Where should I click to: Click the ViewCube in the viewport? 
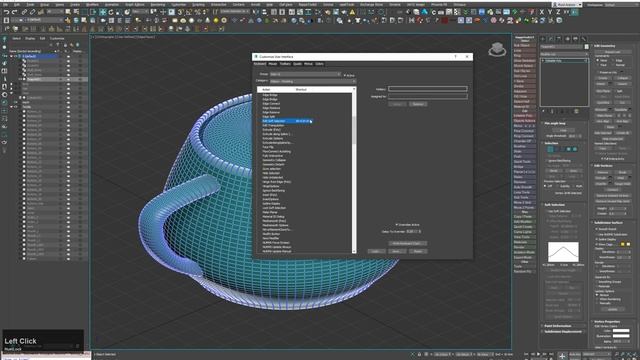coord(497,49)
